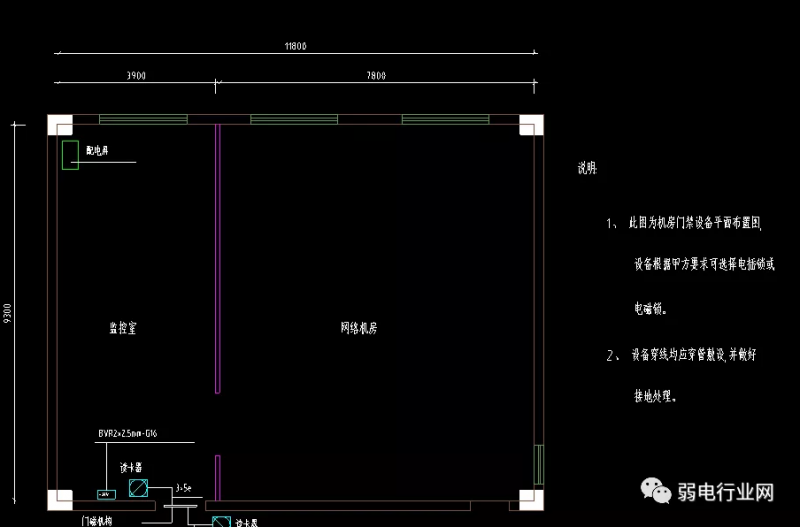The image size is (800, 527).
Task: Click the 3900 dimension label
Action: 134,76
